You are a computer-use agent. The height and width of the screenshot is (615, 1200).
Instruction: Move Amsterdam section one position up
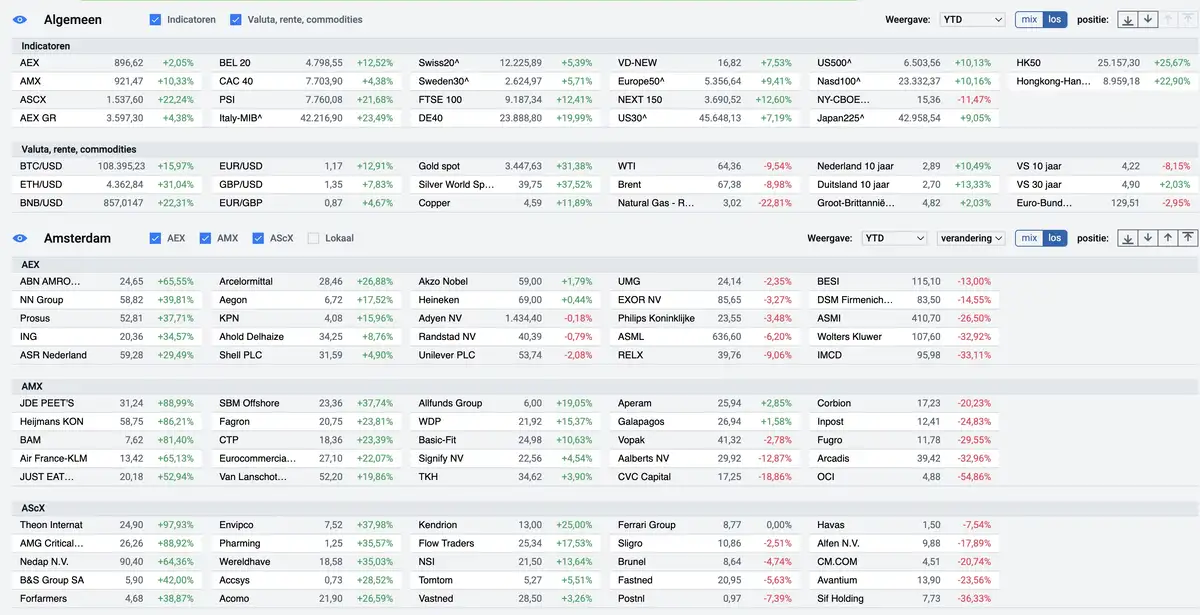1168,238
